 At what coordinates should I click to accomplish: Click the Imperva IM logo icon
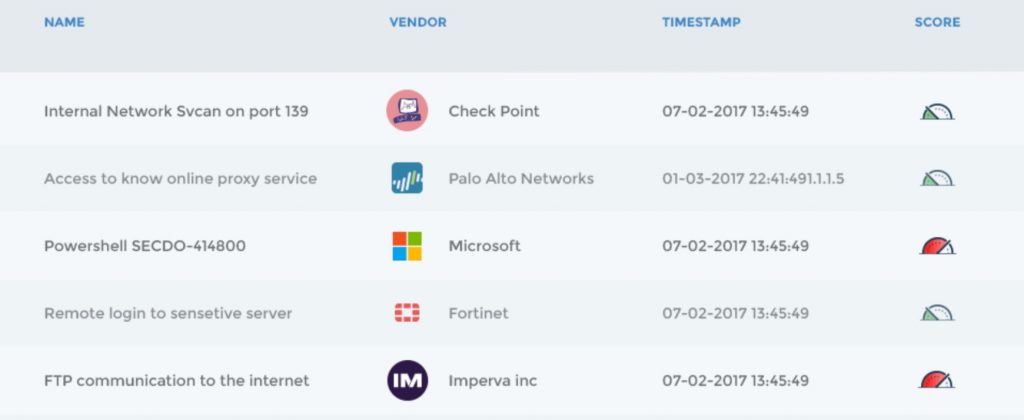(x=407, y=380)
